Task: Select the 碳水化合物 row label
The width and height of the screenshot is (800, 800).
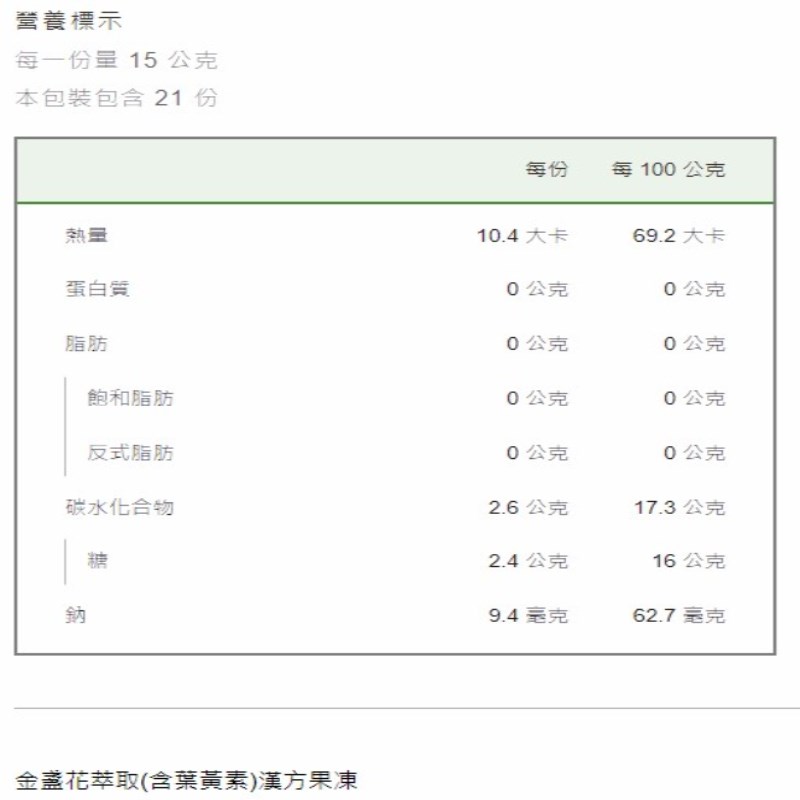Action: 119,507
